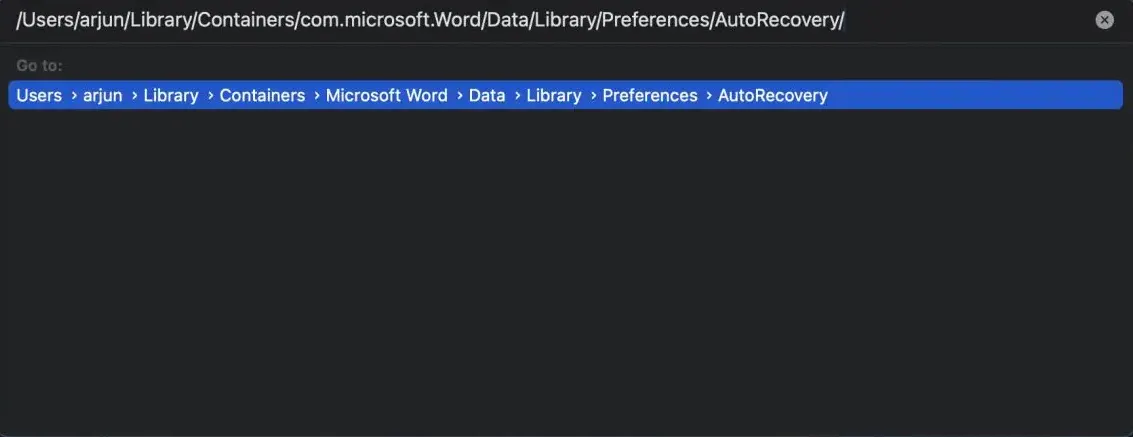Image resolution: width=1133 pixels, height=437 pixels.
Task: Clear the path with the X icon
Action: pyautogui.click(x=1104, y=20)
